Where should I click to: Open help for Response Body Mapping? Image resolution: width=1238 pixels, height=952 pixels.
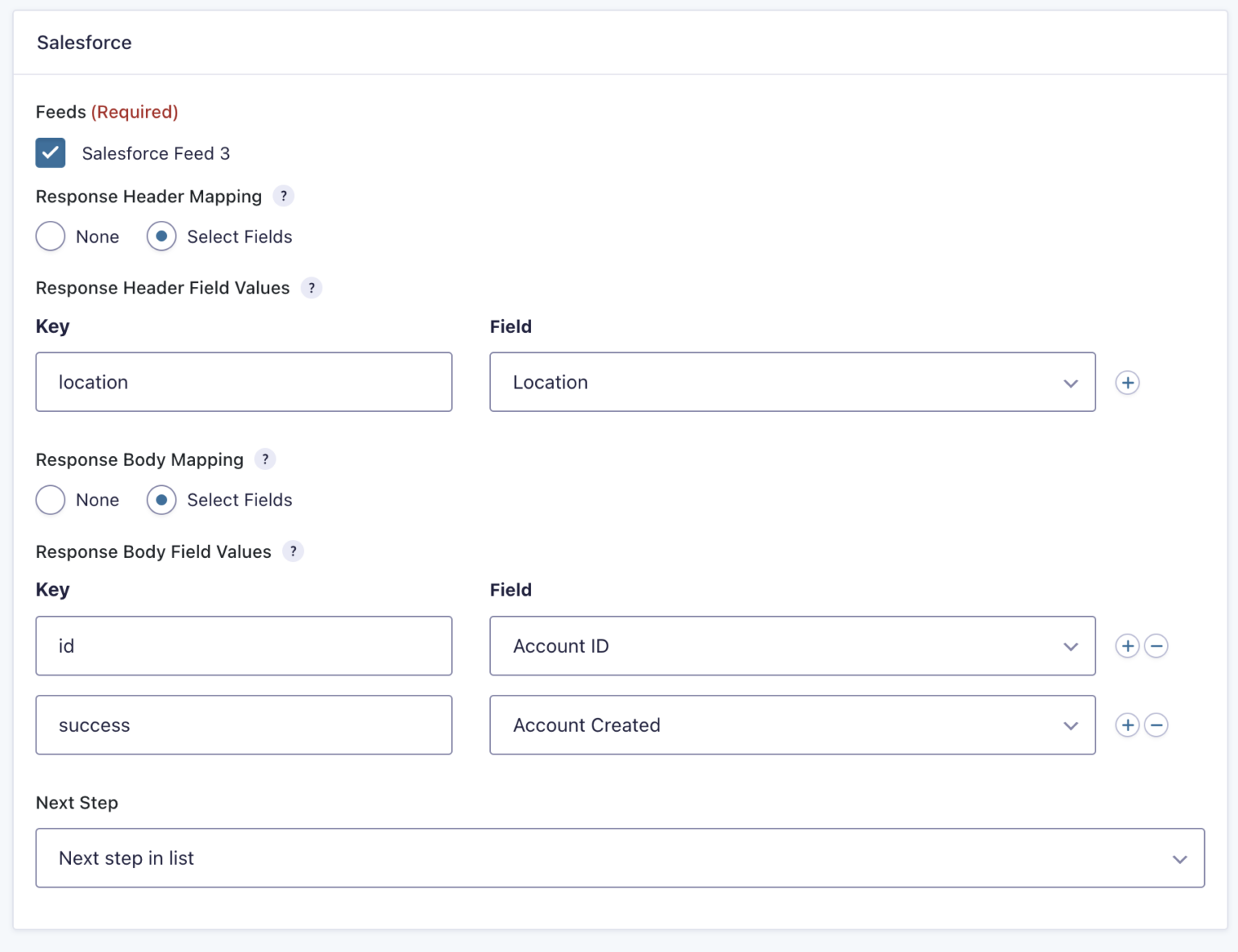click(266, 459)
